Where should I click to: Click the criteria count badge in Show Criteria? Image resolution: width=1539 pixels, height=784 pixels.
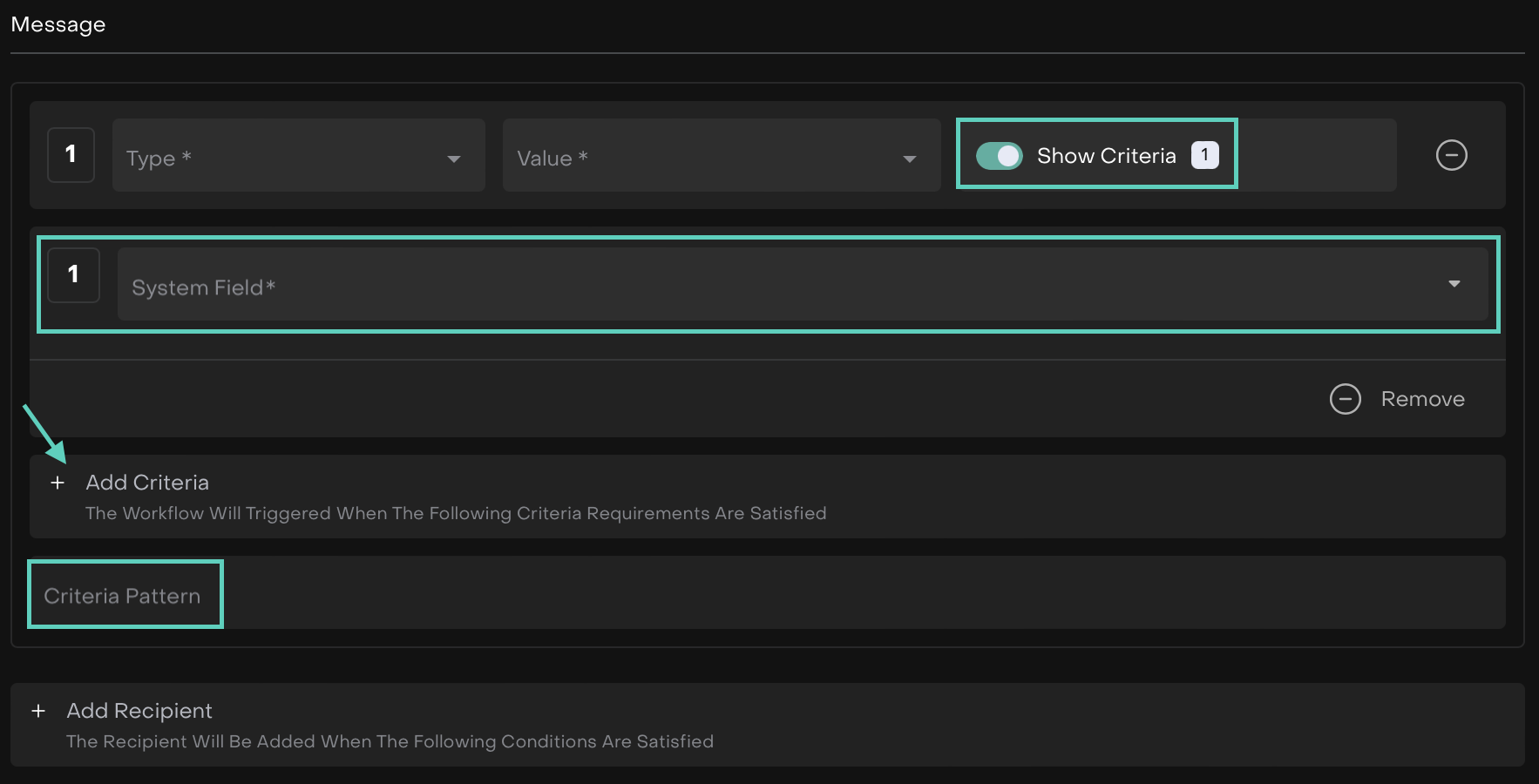pos(1204,155)
